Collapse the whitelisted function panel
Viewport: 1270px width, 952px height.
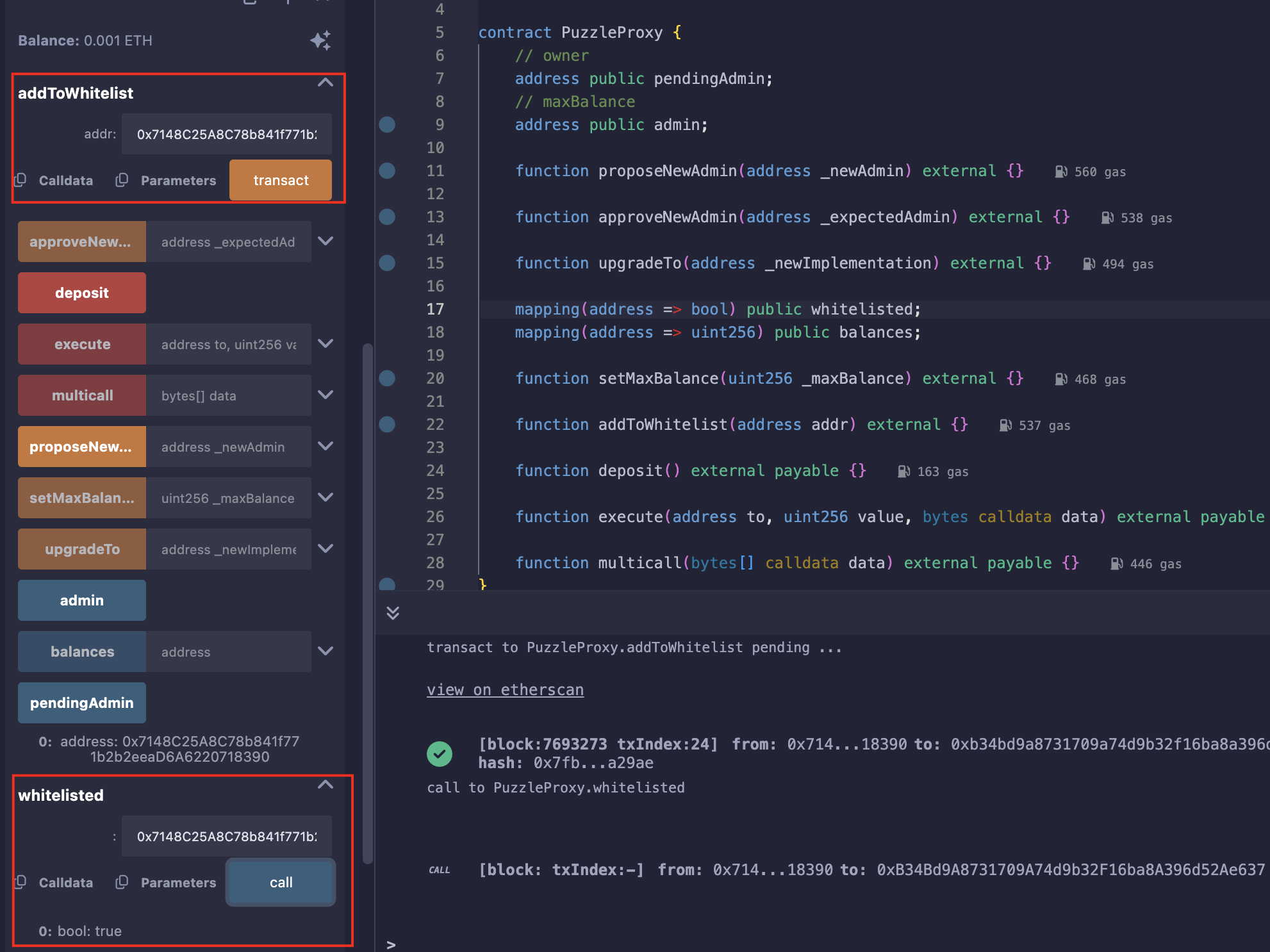tap(326, 785)
